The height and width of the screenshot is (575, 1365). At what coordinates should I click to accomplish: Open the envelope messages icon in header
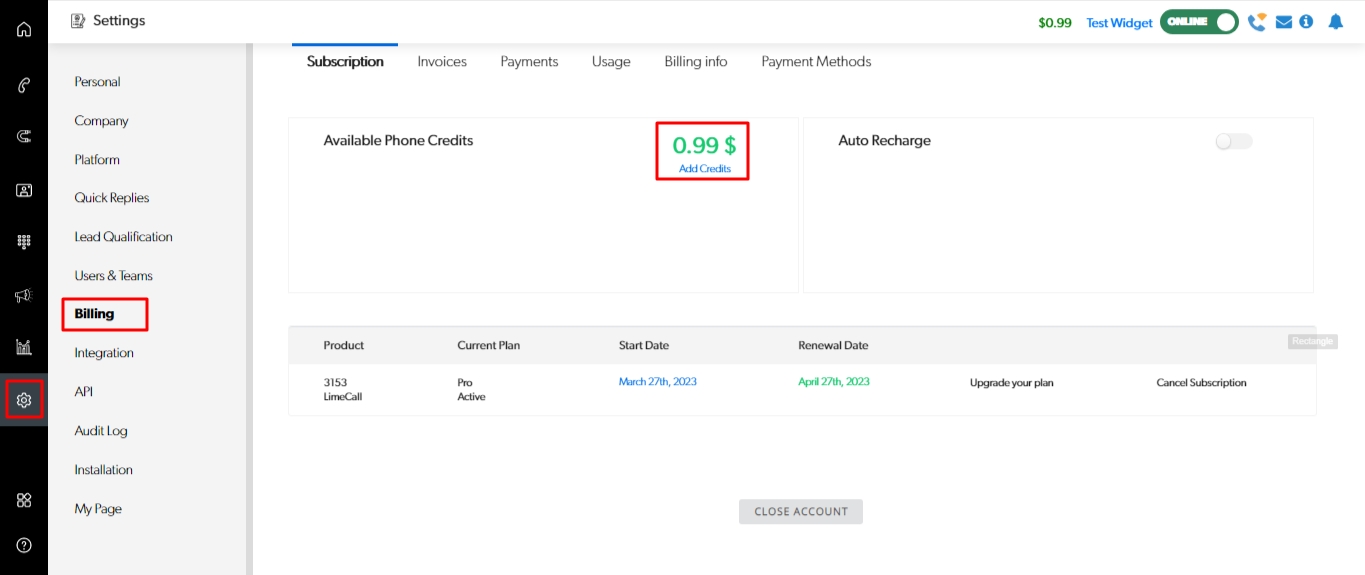1285,22
